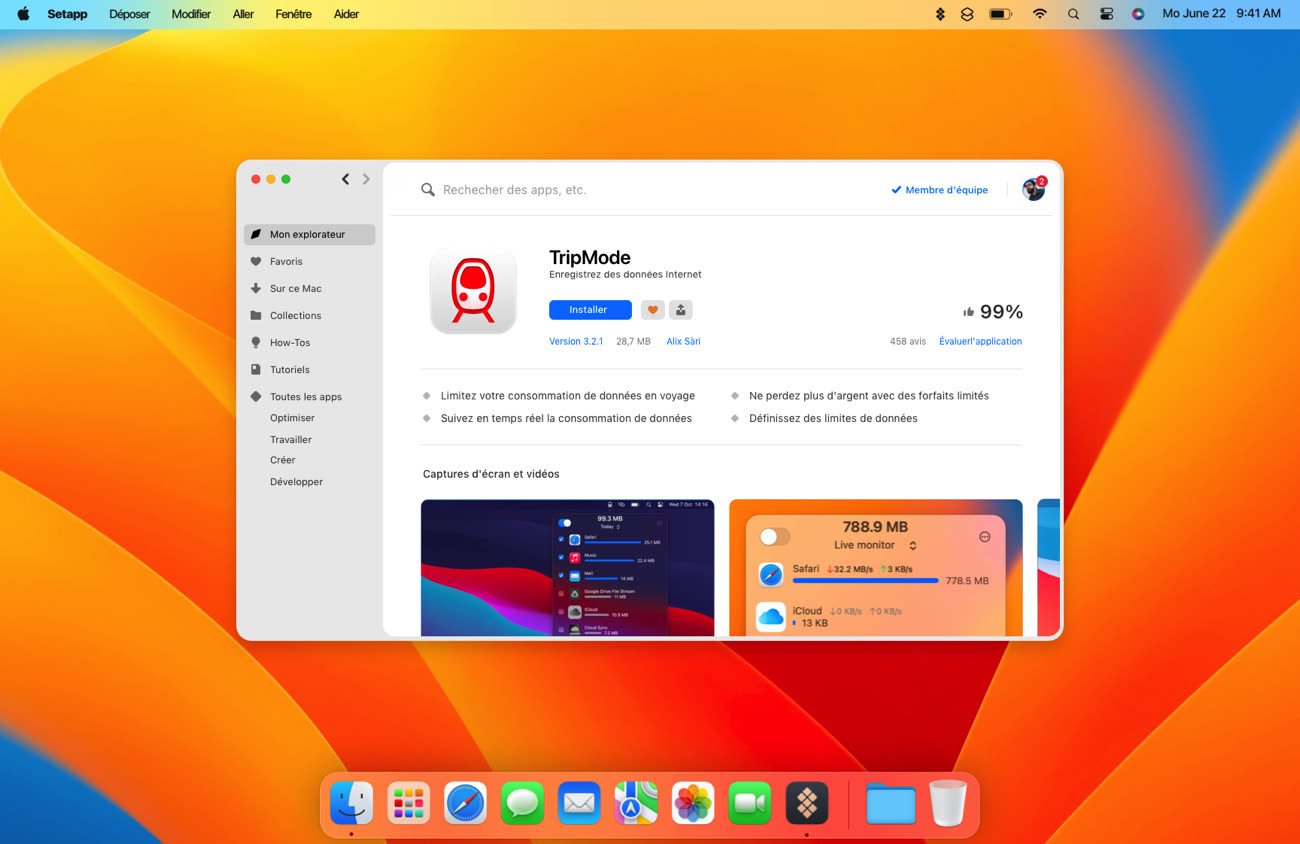Image resolution: width=1300 pixels, height=844 pixels.
Task: Select the Créer category
Action: tap(283, 460)
